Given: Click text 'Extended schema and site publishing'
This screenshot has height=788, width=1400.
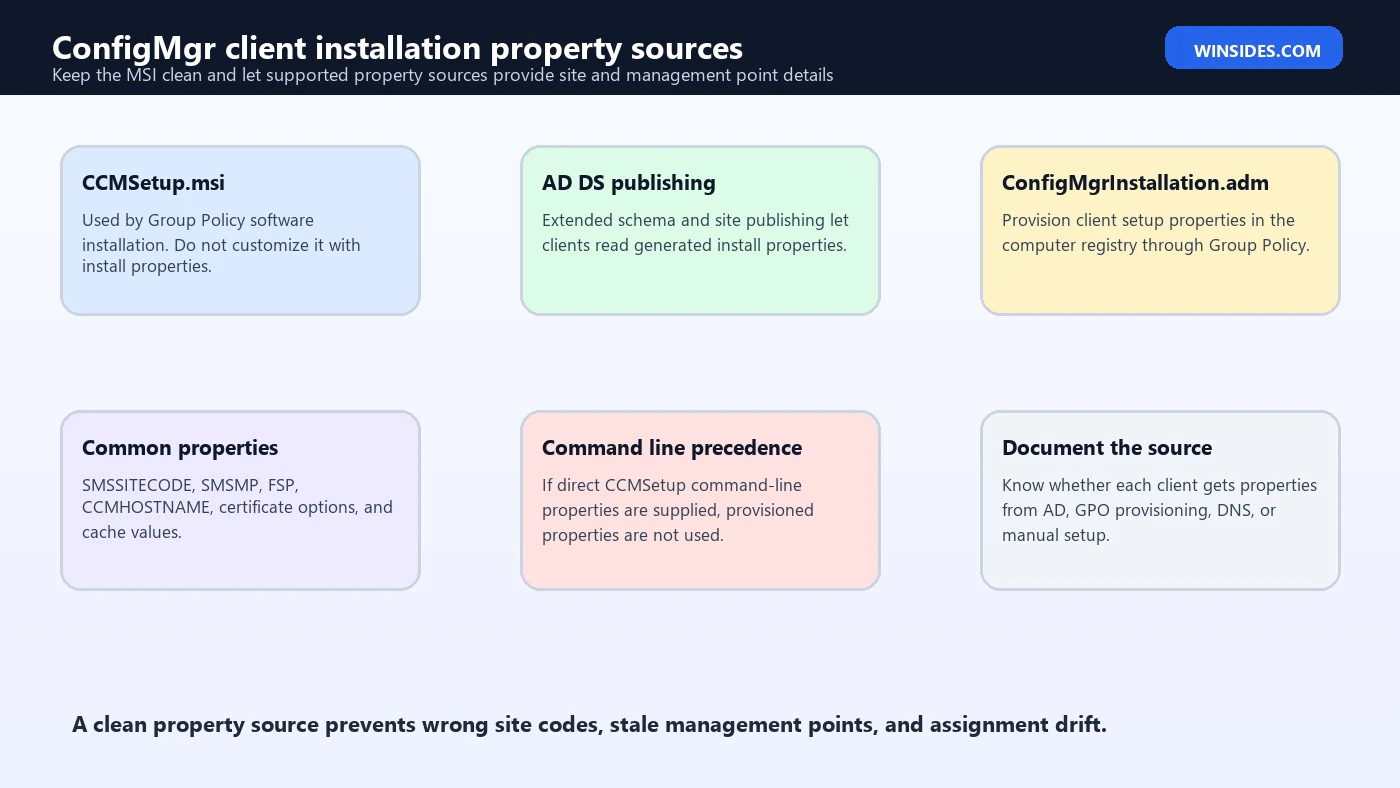Looking at the screenshot, I should coord(695,232).
